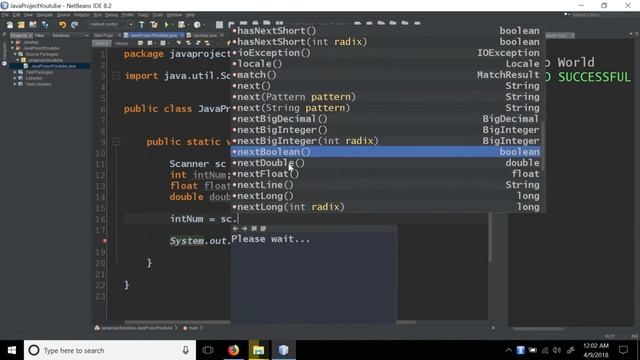Expand the first project in Projects tree
This screenshot has height=360, width=640.
coord(12,42)
